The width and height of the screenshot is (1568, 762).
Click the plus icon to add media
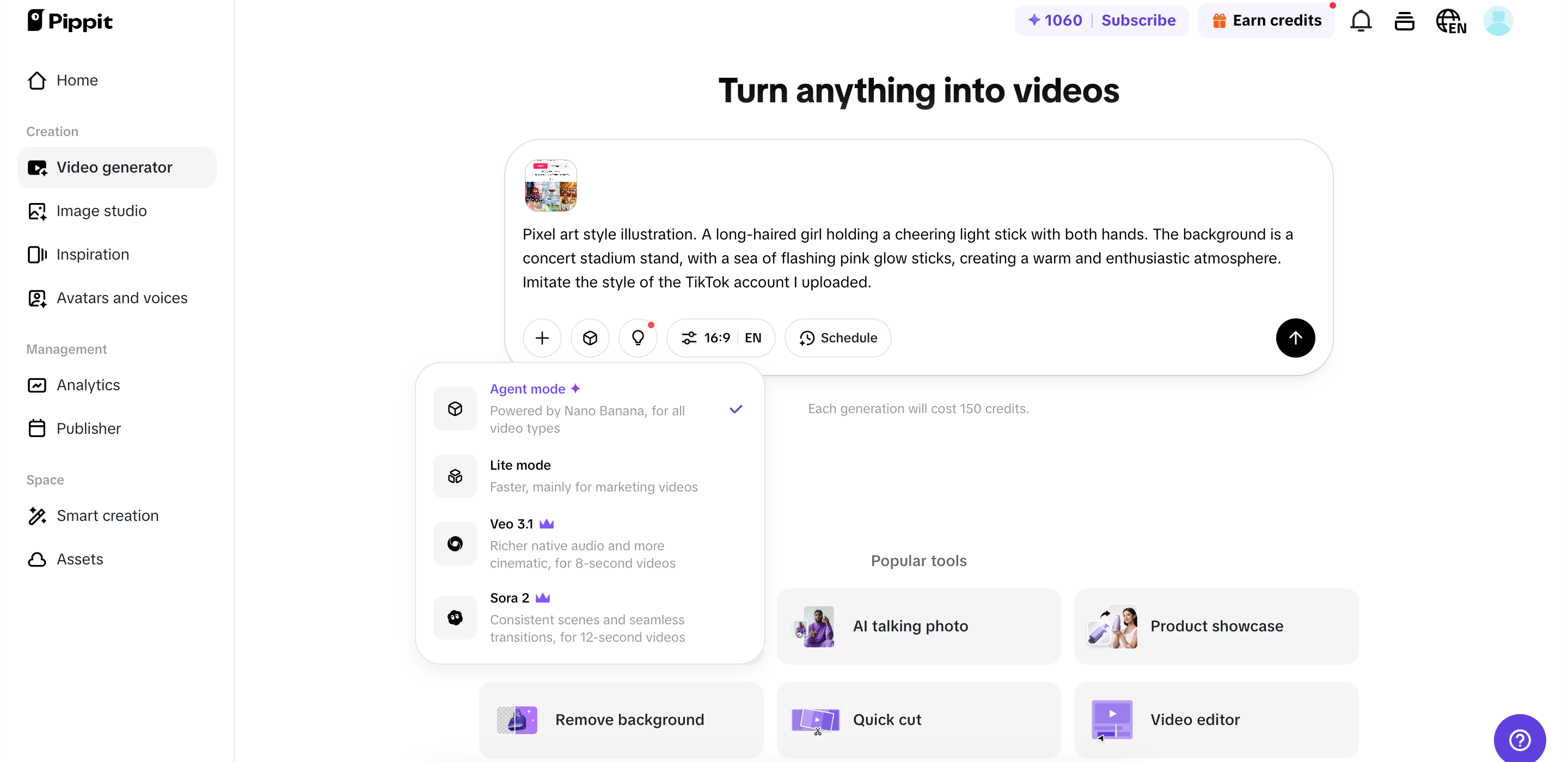pos(541,338)
